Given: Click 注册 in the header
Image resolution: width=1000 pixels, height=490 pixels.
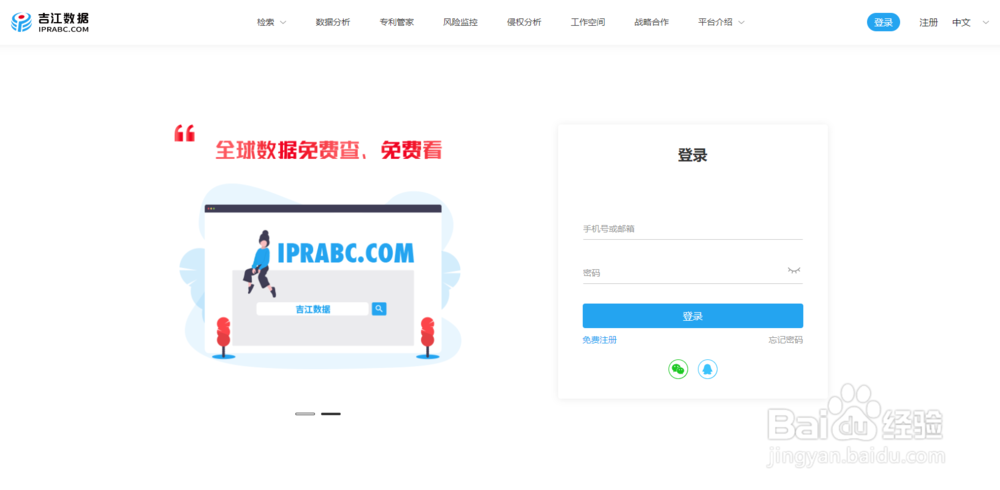Looking at the screenshot, I should tap(929, 22).
